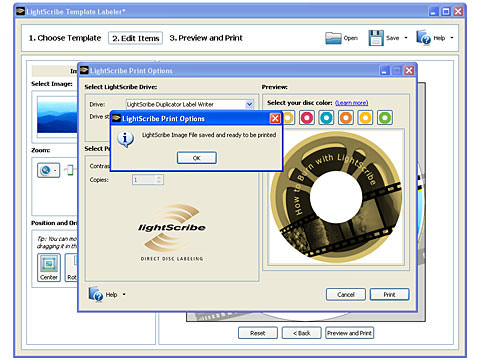Click the Reset button
The image size is (480, 360).
pyautogui.click(x=258, y=333)
